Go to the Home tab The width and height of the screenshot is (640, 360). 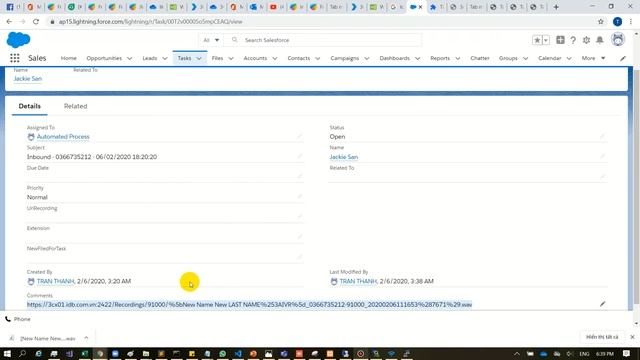(69, 58)
